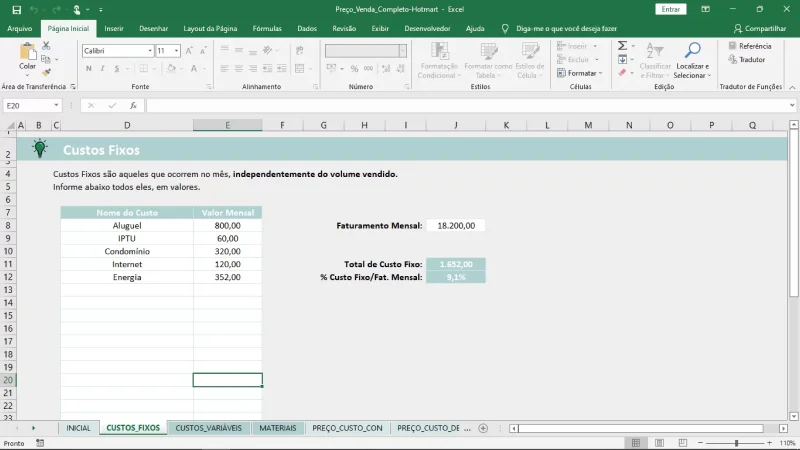The height and width of the screenshot is (450, 800).
Task: Expand the font size dropdown
Action: (x=177, y=50)
